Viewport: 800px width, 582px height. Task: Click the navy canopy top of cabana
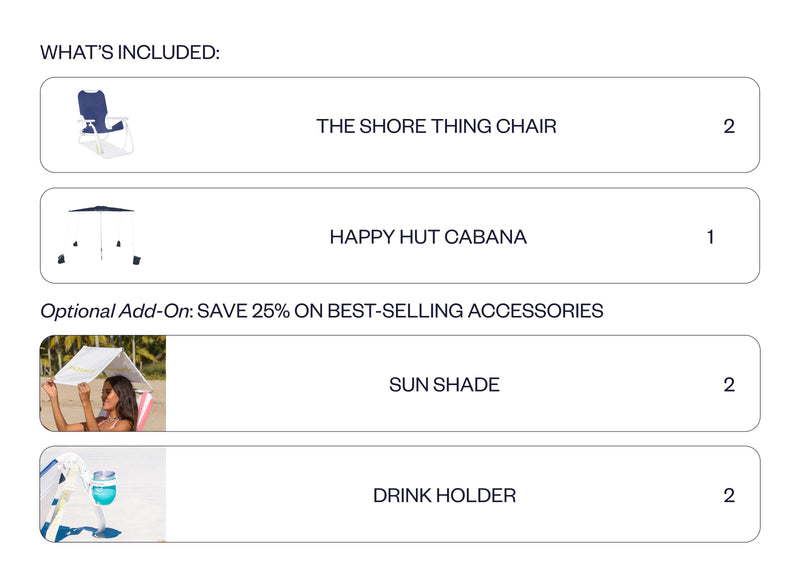[x=101, y=209]
